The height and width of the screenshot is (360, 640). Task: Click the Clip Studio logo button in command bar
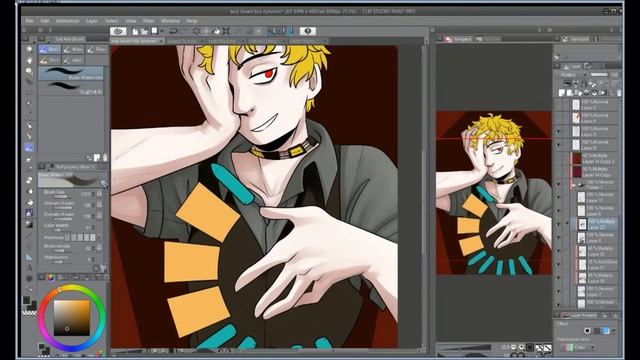(118, 31)
